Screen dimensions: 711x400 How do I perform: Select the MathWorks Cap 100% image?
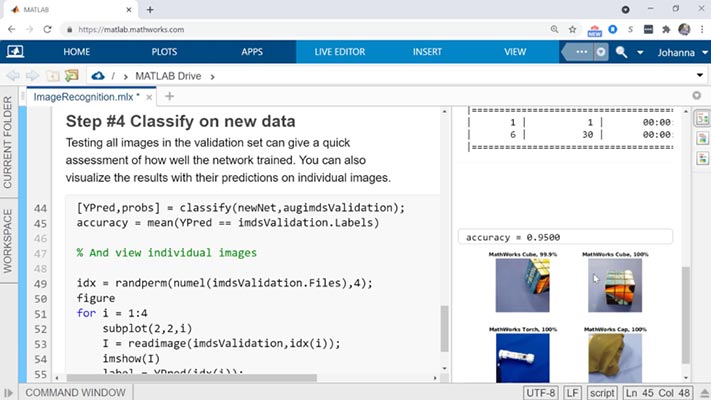tap(615, 358)
